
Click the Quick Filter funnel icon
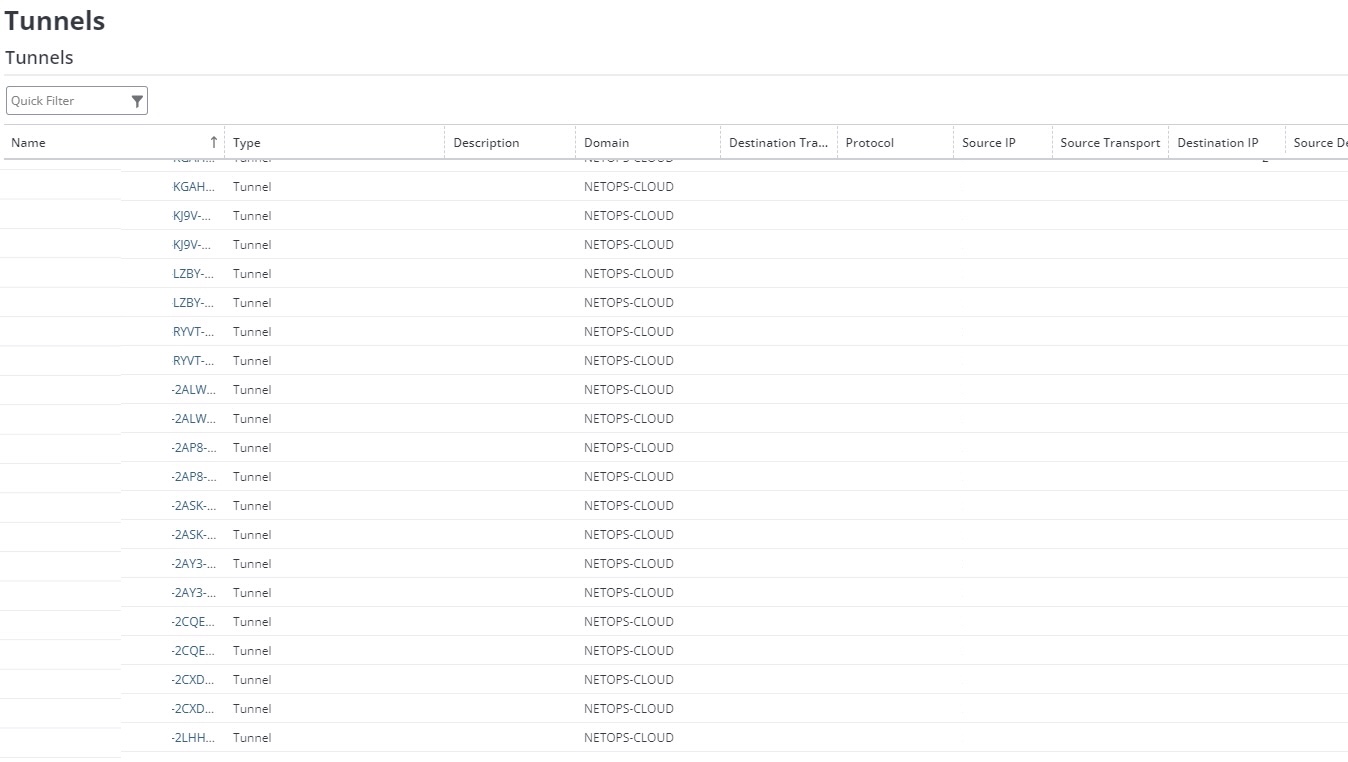[x=137, y=101]
